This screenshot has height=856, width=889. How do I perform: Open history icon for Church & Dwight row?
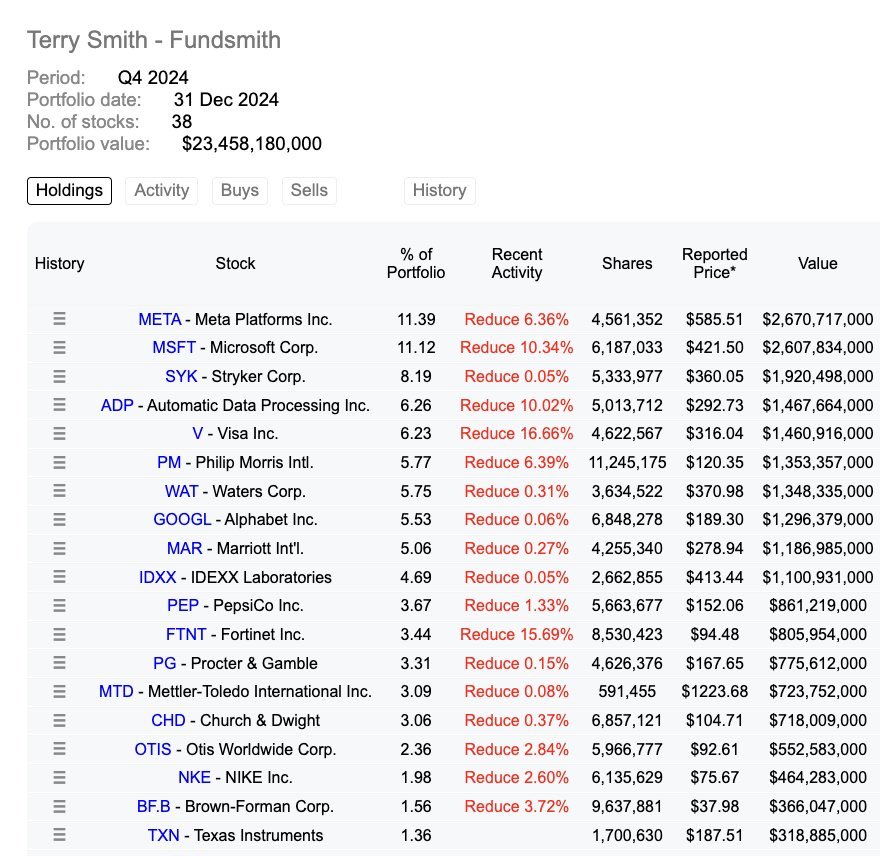59,720
